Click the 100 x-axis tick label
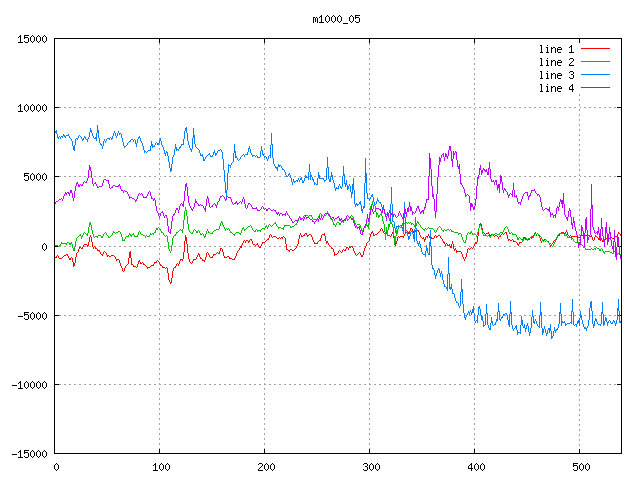Screen dimensions: 640x480 (x=160, y=467)
